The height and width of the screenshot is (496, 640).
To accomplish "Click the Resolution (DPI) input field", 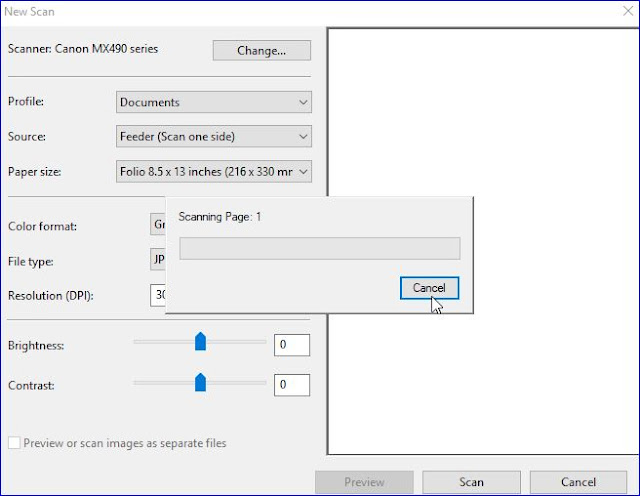I will point(158,295).
